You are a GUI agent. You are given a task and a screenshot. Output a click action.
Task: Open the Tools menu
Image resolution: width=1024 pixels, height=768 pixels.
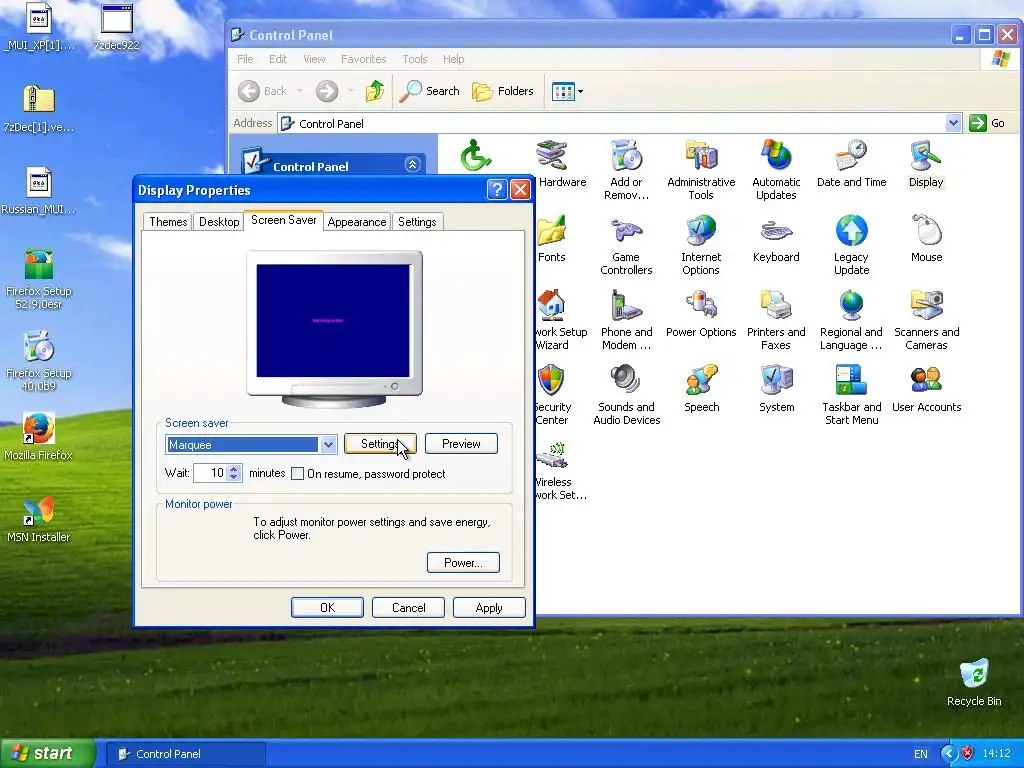(415, 59)
